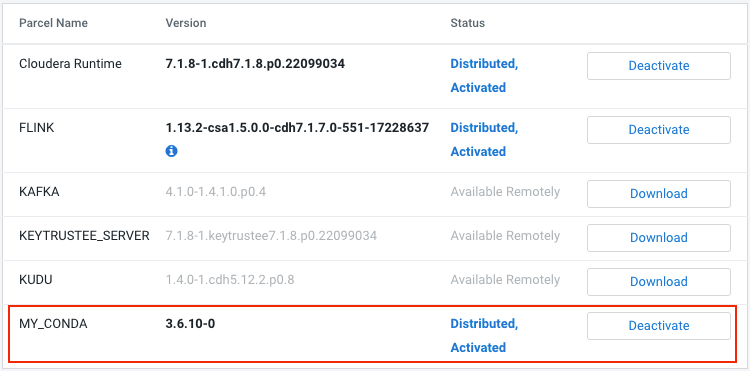
Task: Deactivate the FLINK parcel
Action: tap(659, 130)
